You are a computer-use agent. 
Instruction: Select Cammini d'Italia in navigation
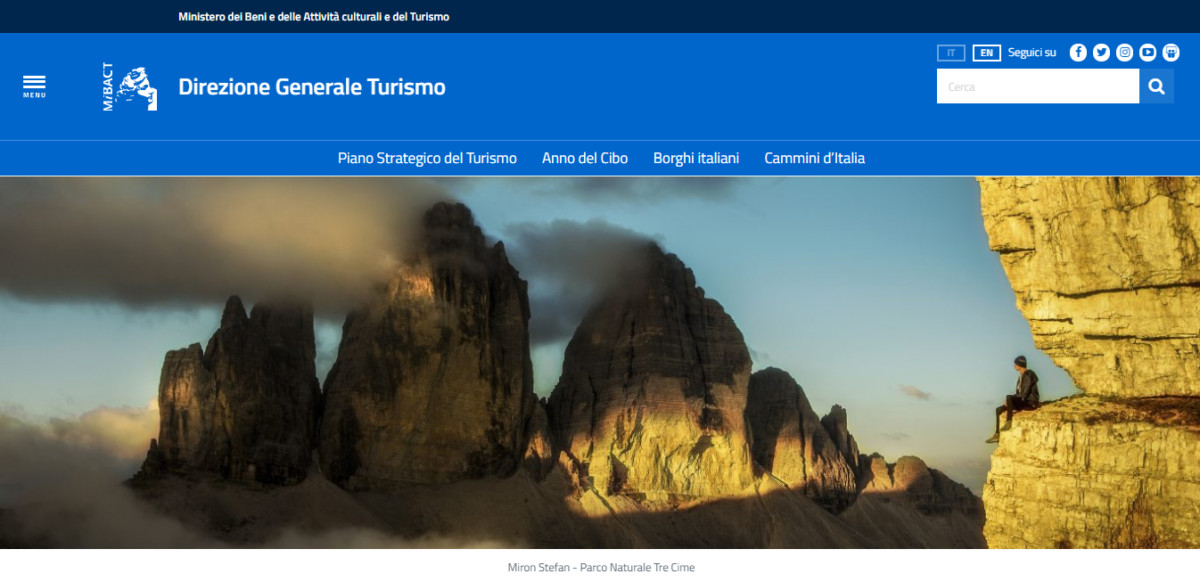coord(814,158)
